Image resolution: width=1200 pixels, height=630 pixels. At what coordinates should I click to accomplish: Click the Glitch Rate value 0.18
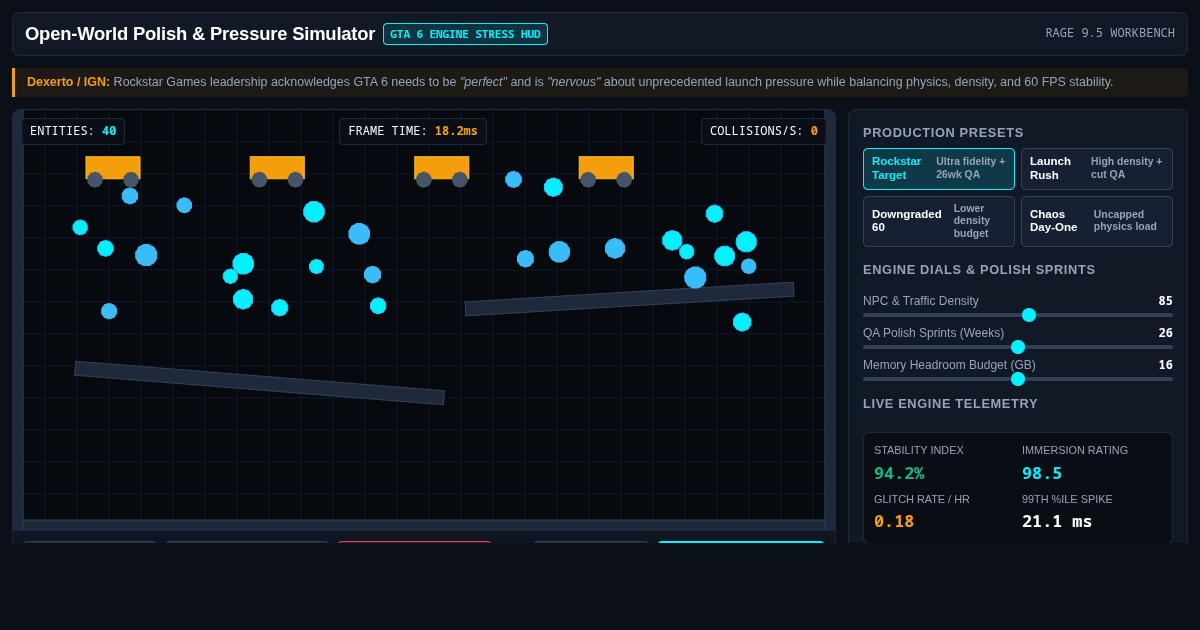[894, 521]
